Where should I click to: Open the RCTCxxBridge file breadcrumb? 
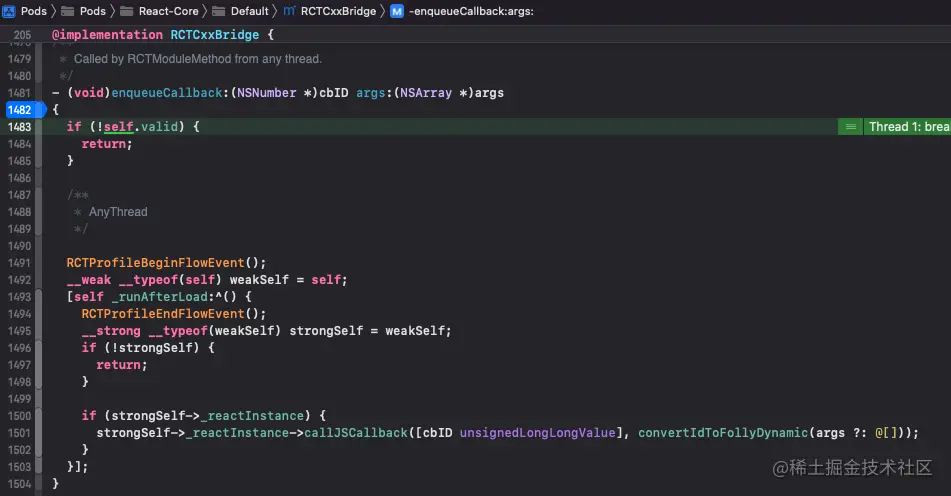(330, 11)
